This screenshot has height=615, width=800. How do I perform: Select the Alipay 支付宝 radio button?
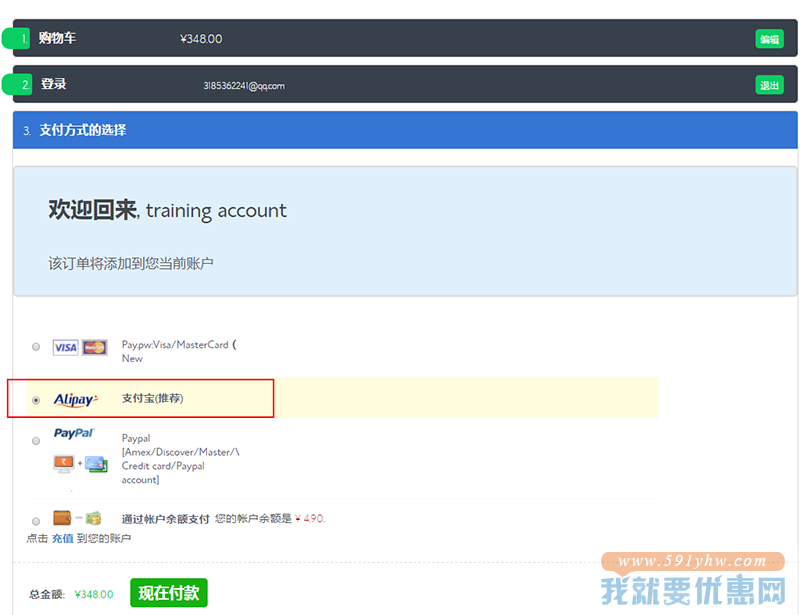[36, 400]
